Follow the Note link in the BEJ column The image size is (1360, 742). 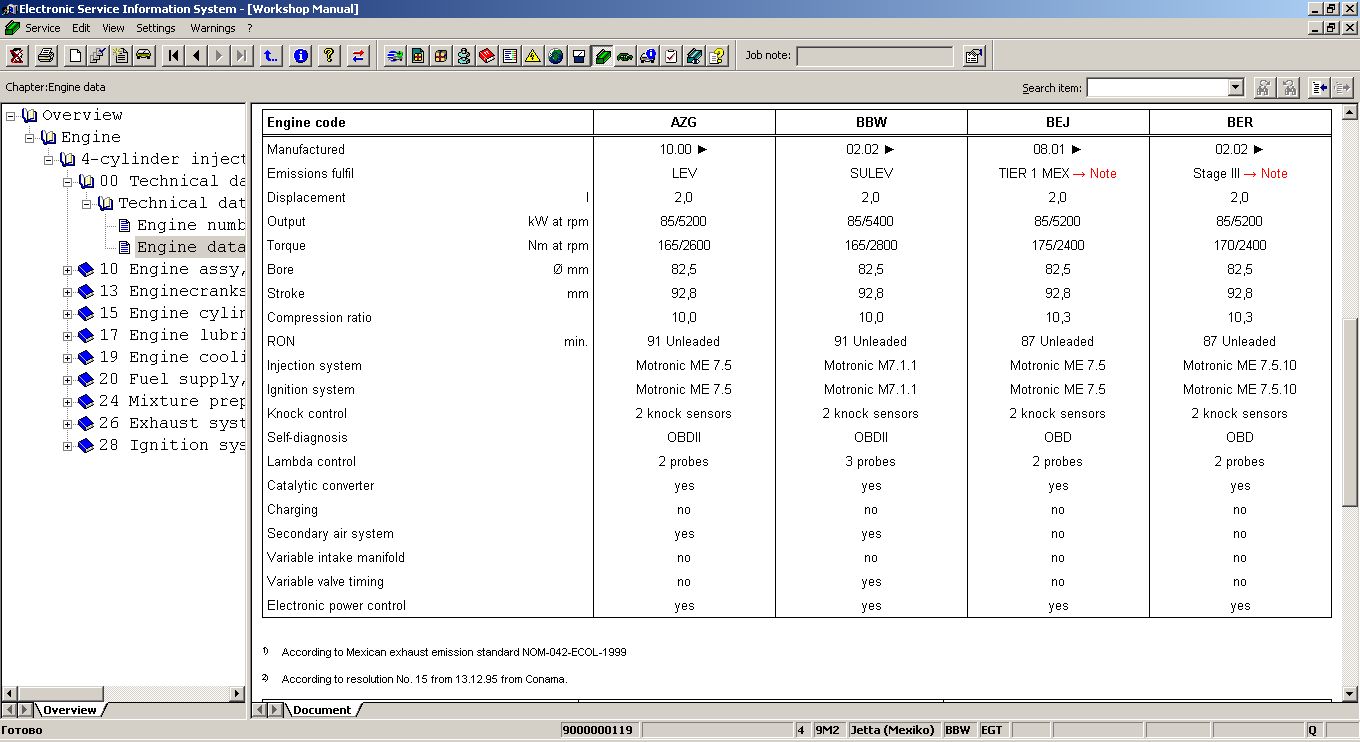pyautogui.click(x=1103, y=174)
